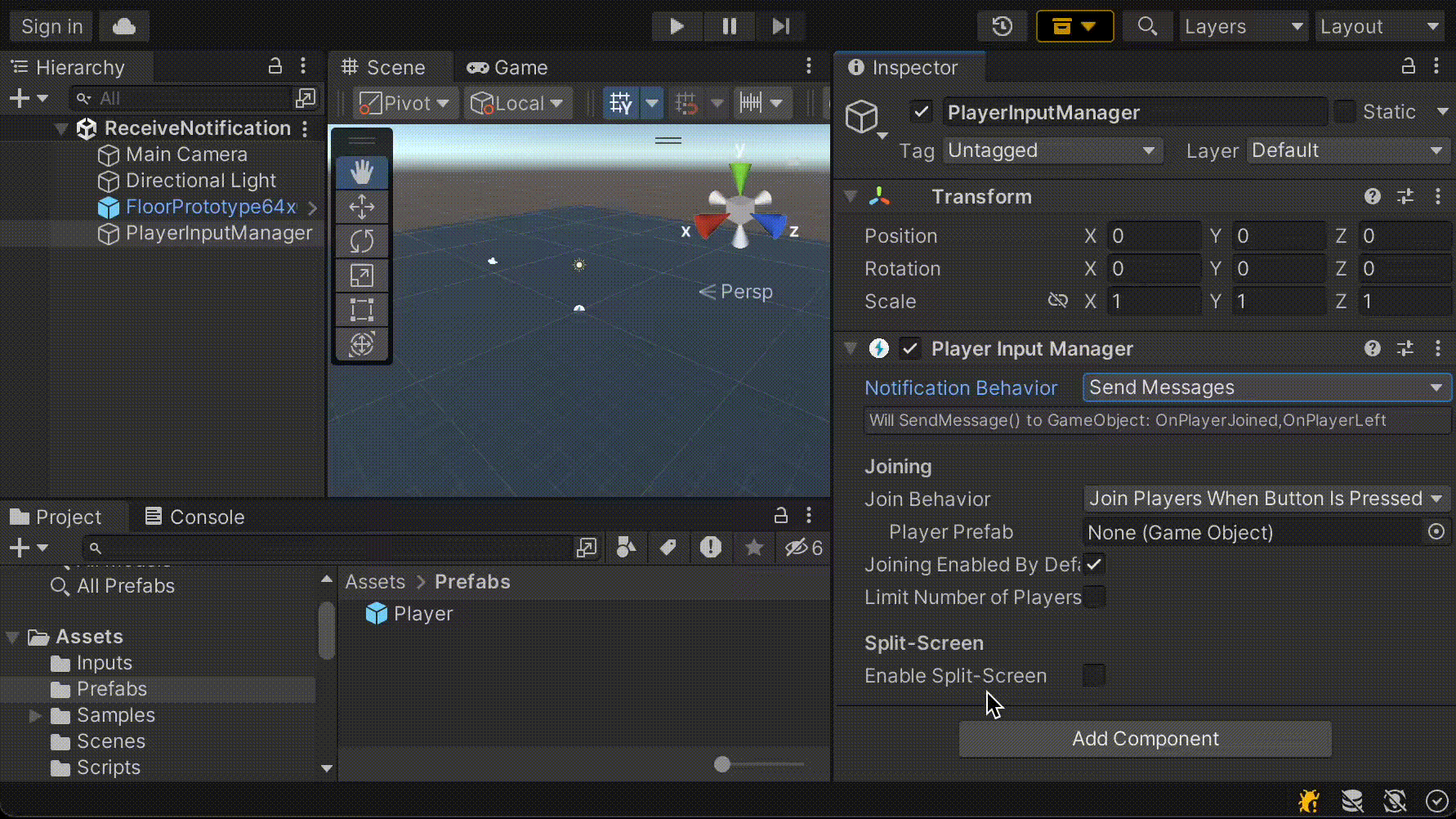Disable the Player Input Manager component checkbox
The width and height of the screenshot is (1456, 819).
coord(910,349)
